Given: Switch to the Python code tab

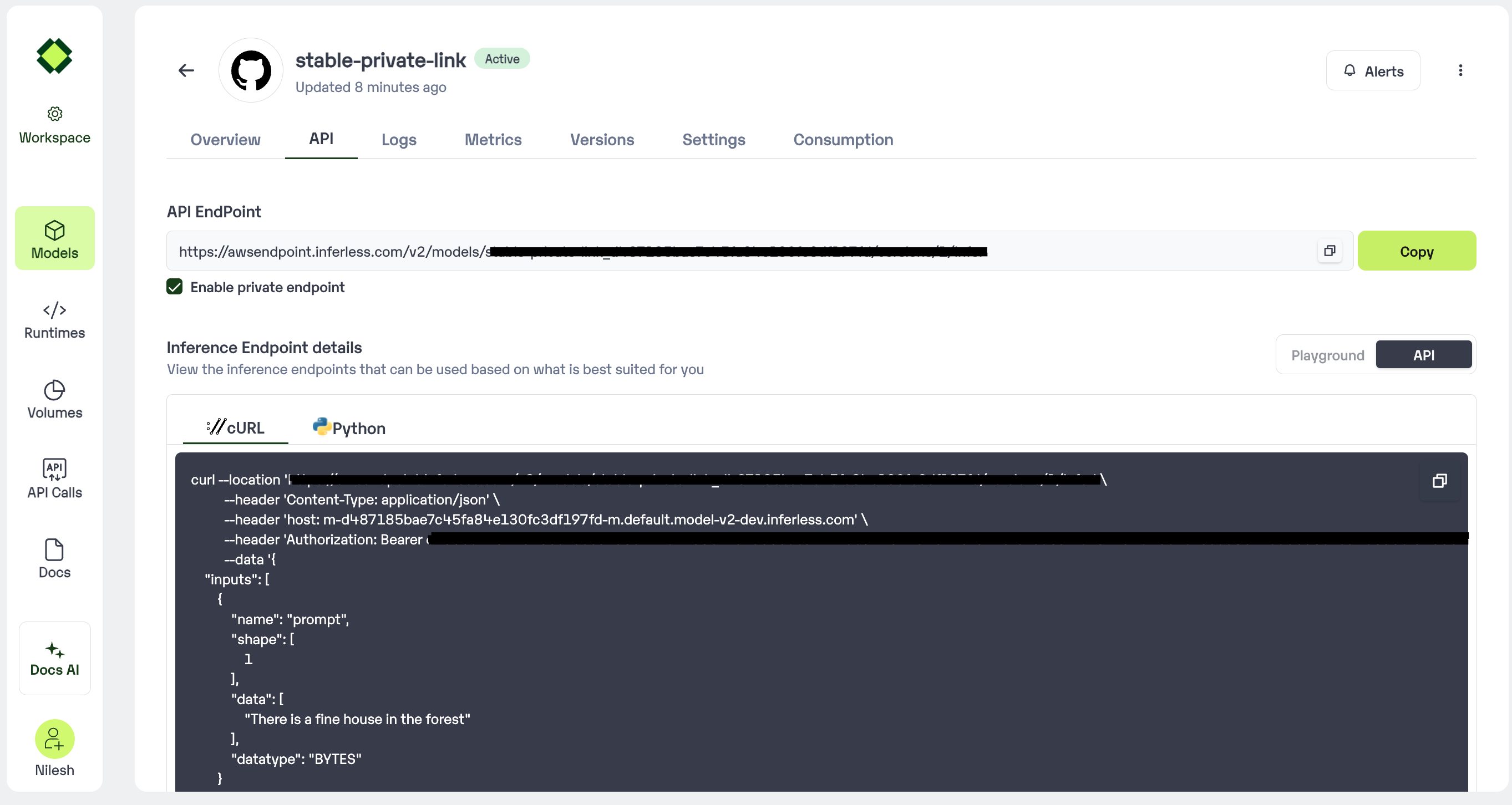Looking at the screenshot, I should pyautogui.click(x=349, y=428).
